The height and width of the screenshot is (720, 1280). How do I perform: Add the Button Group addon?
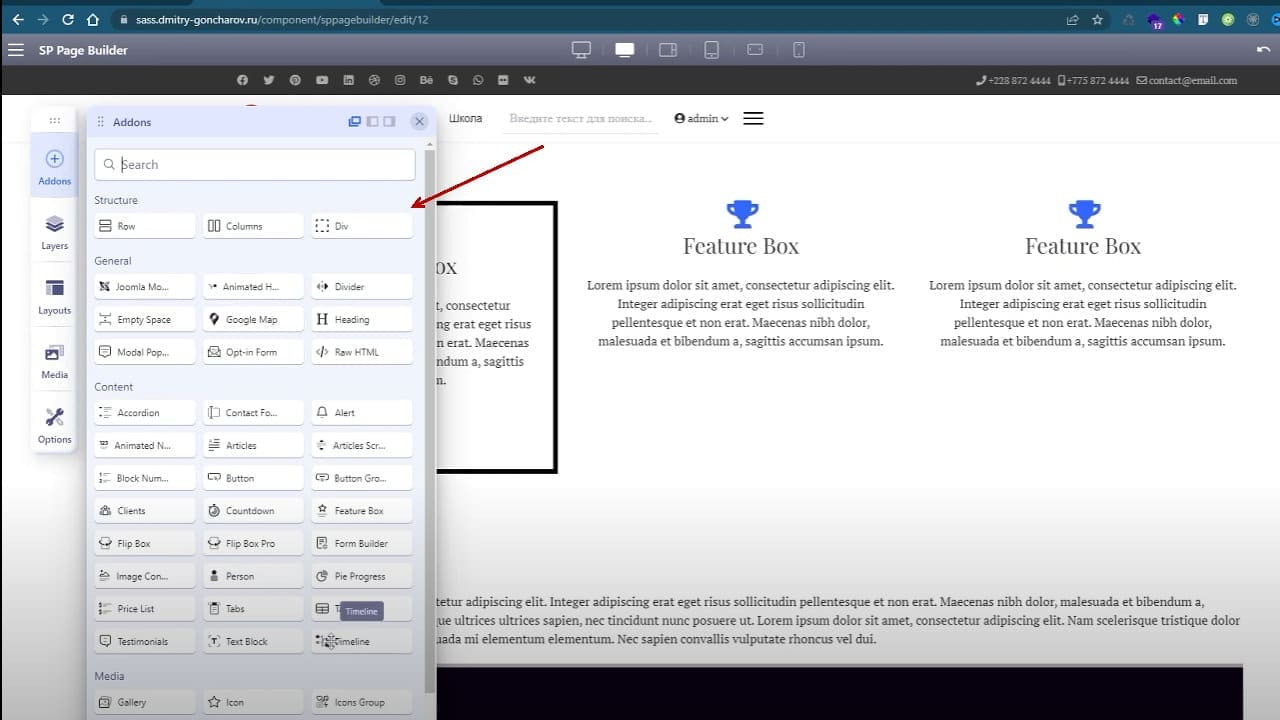click(362, 478)
